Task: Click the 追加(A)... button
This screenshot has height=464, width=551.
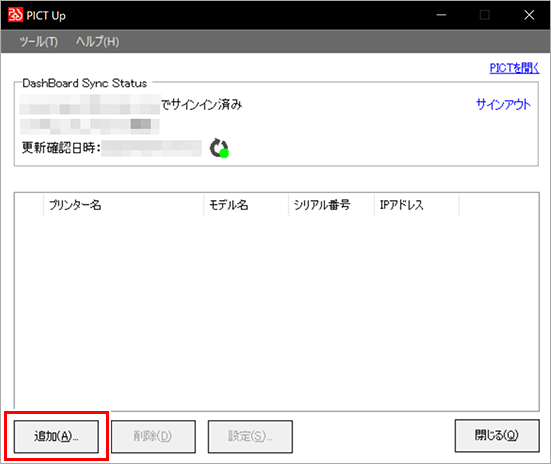Action: [56, 437]
